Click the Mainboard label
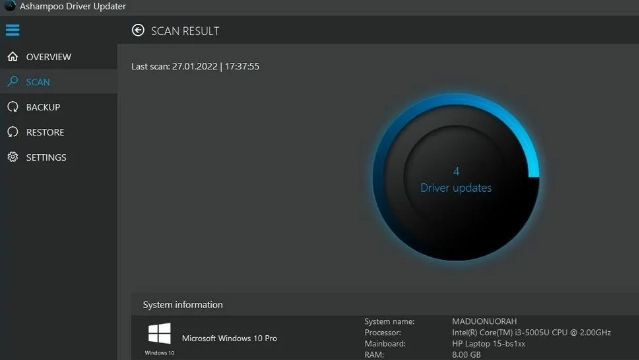Screen dimensions: 639x360 coord(385,344)
